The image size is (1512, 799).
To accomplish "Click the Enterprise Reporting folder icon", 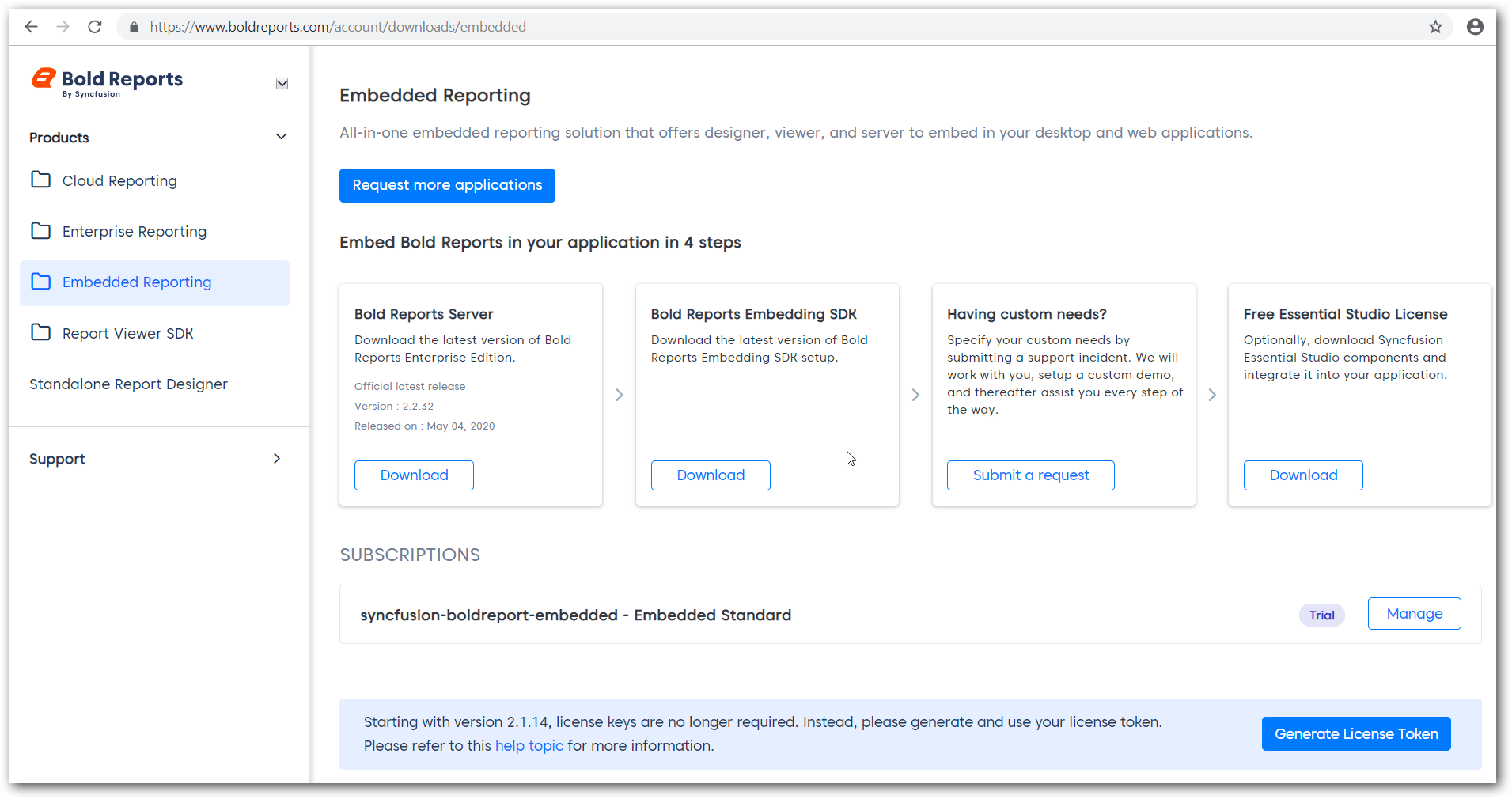I will [40, 230].
